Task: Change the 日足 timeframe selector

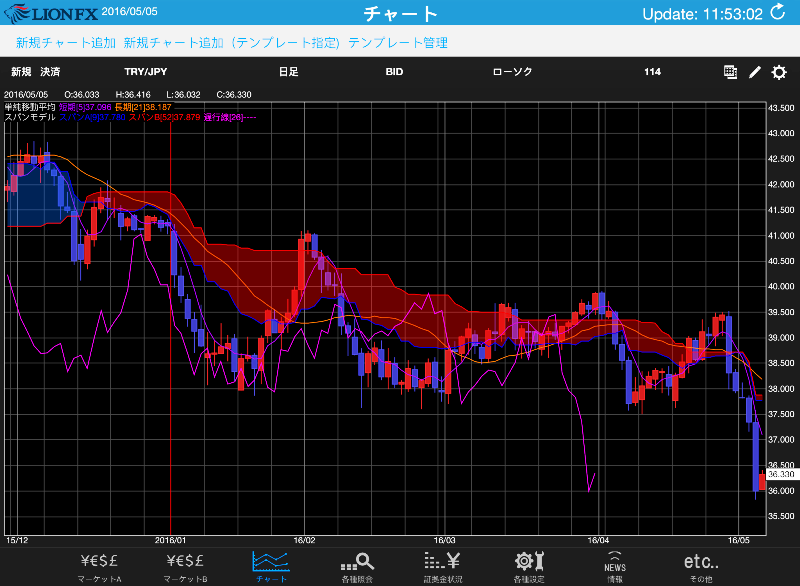Action: [289, 72]
